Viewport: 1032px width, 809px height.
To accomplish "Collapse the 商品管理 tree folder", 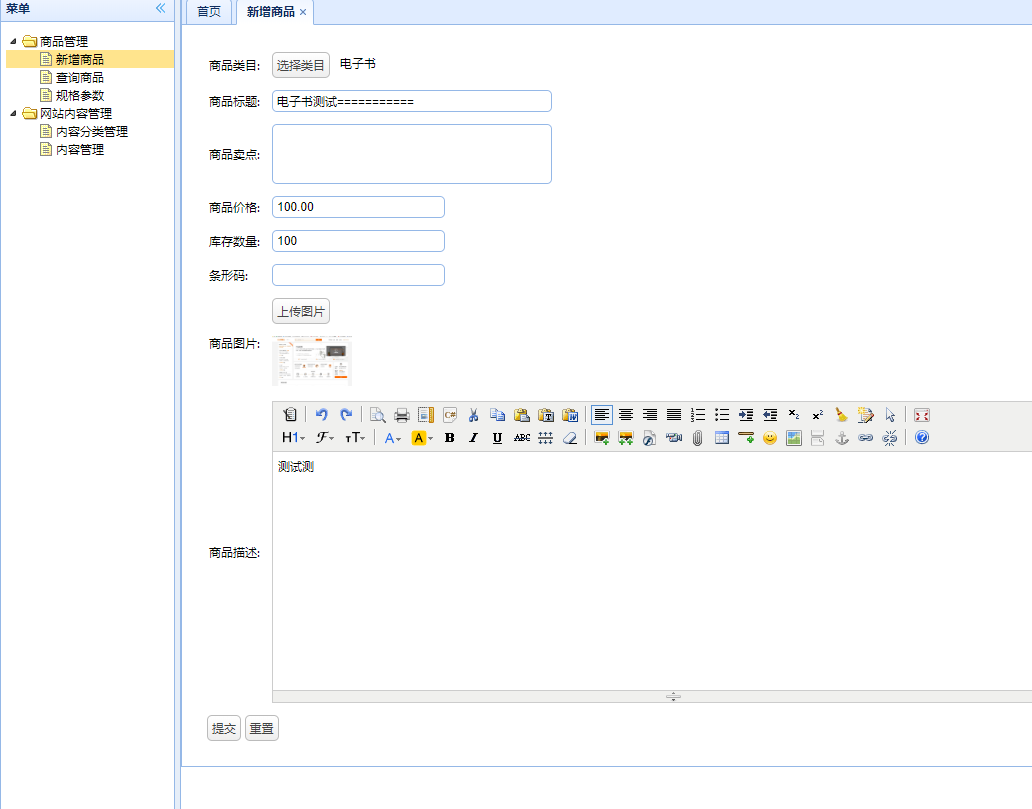I will pos(13,41).
